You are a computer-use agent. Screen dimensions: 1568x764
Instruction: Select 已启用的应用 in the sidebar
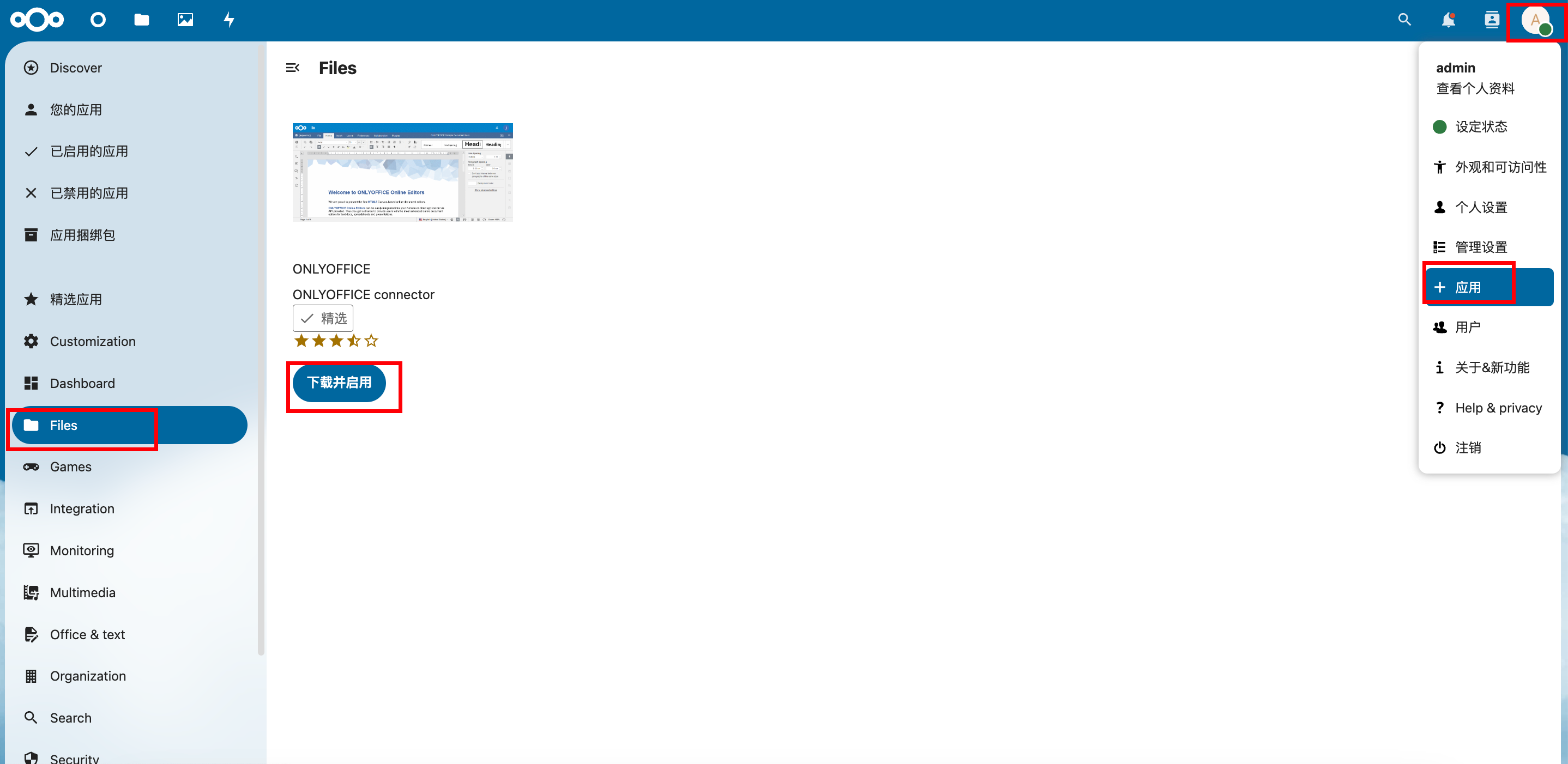(129, 151)
